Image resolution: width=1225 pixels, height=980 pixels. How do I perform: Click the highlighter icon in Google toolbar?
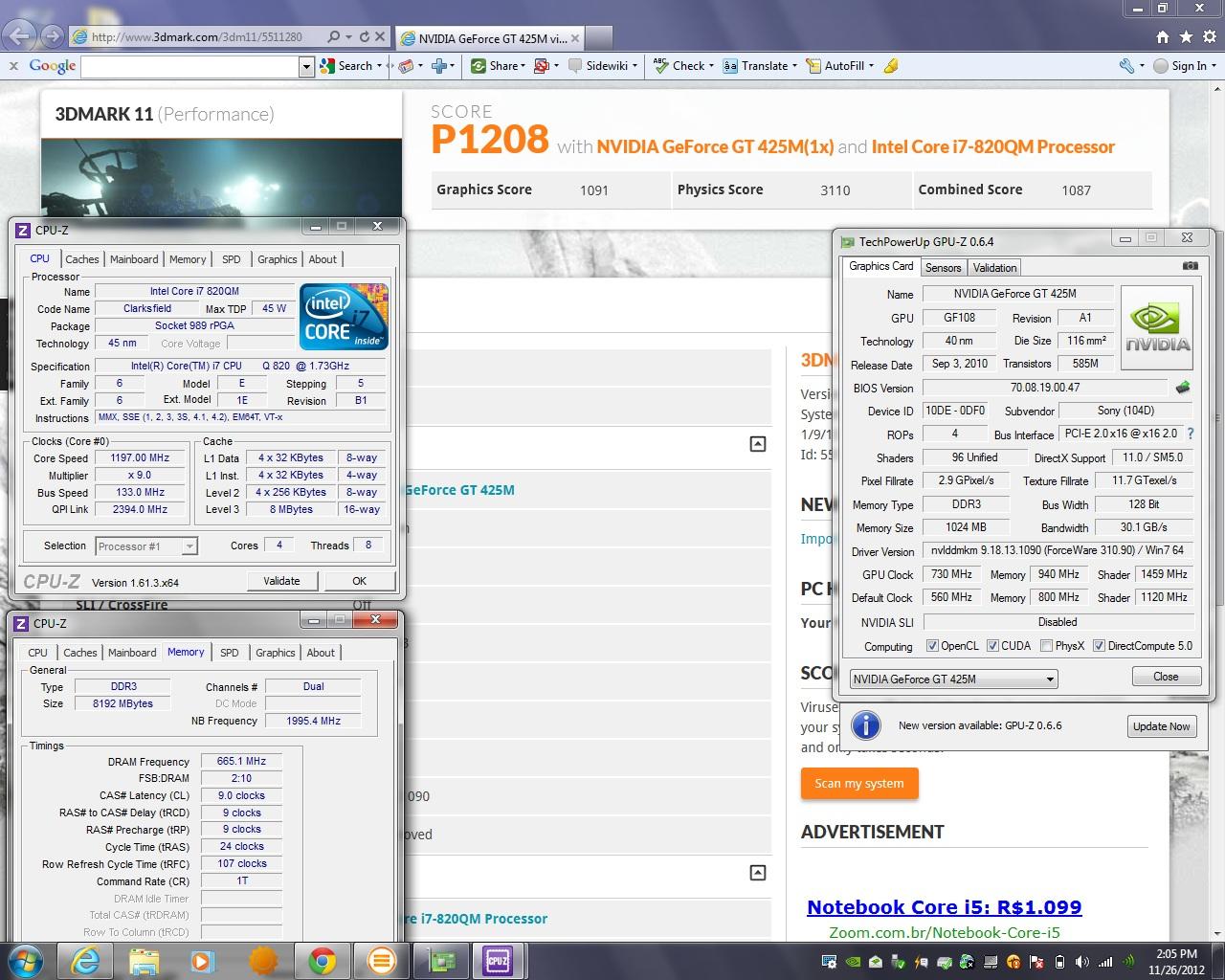891,66
